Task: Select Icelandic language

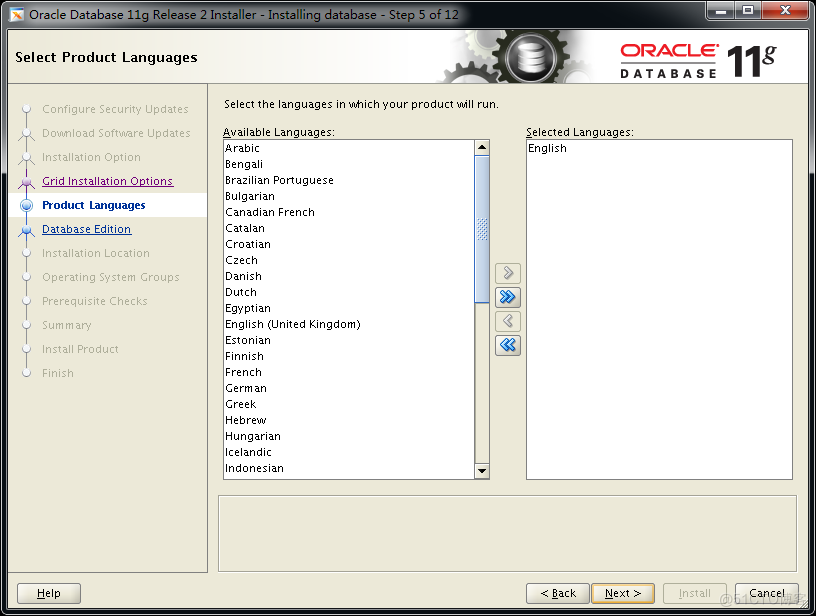Action: tap(349, 452)
